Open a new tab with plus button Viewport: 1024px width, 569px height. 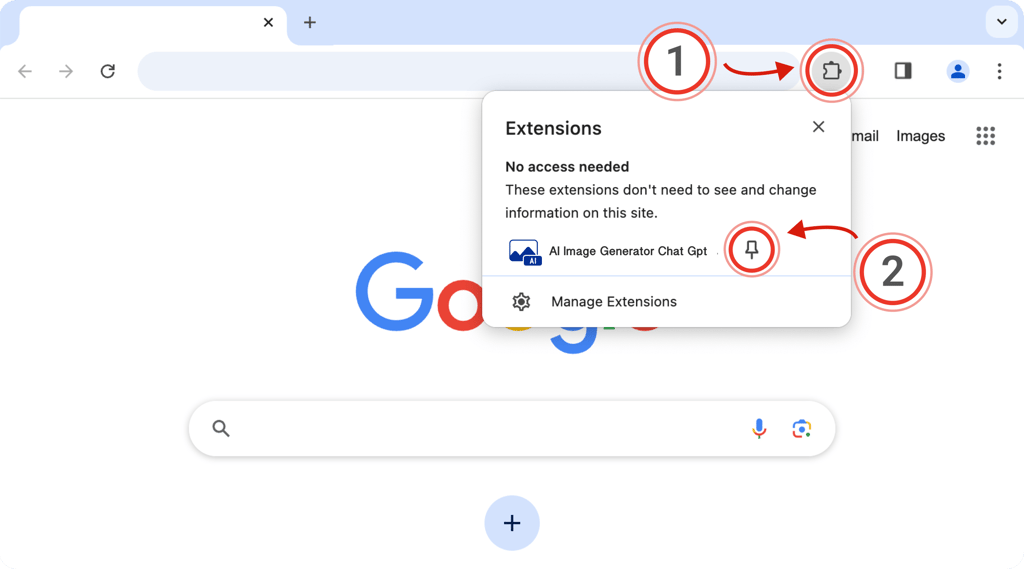(x=310, y=22)
